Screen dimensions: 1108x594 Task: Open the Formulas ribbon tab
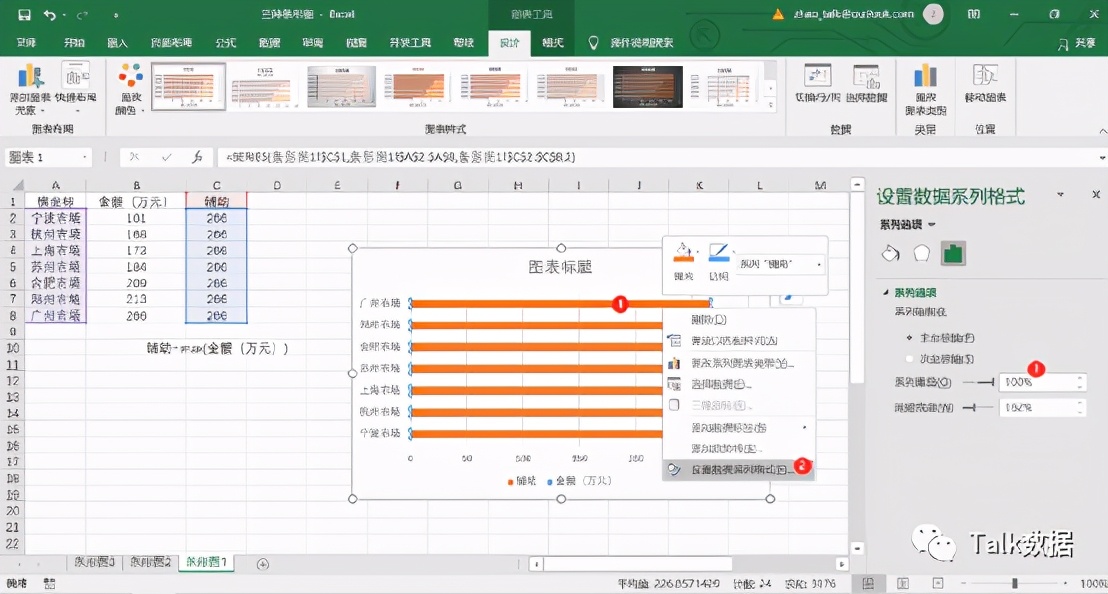tap(225, 43)
